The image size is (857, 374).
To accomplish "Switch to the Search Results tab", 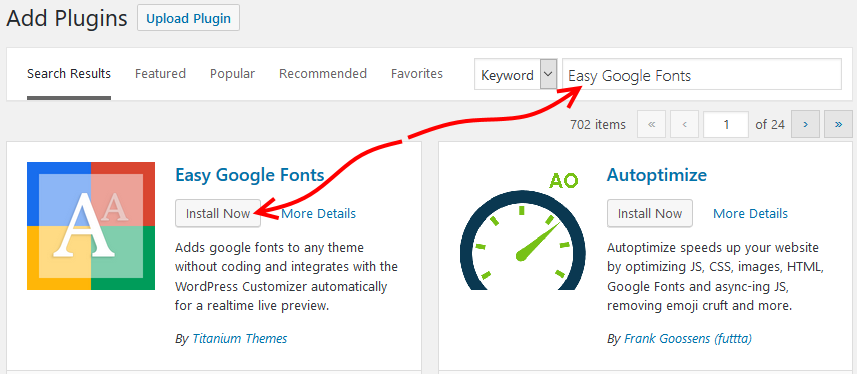I will tap(69, 74).
